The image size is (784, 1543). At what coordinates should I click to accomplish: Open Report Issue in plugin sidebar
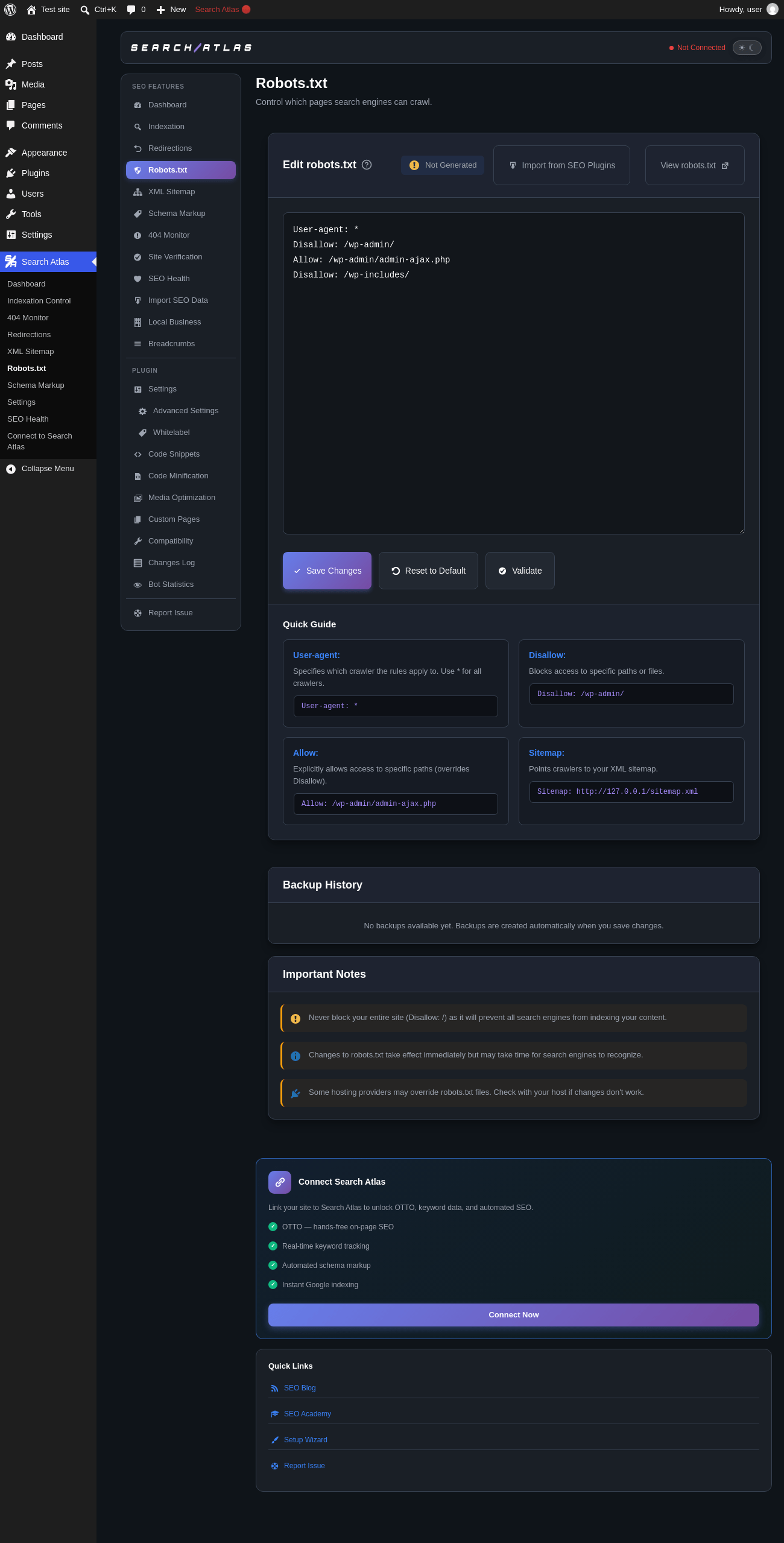(x=181, y=613)
